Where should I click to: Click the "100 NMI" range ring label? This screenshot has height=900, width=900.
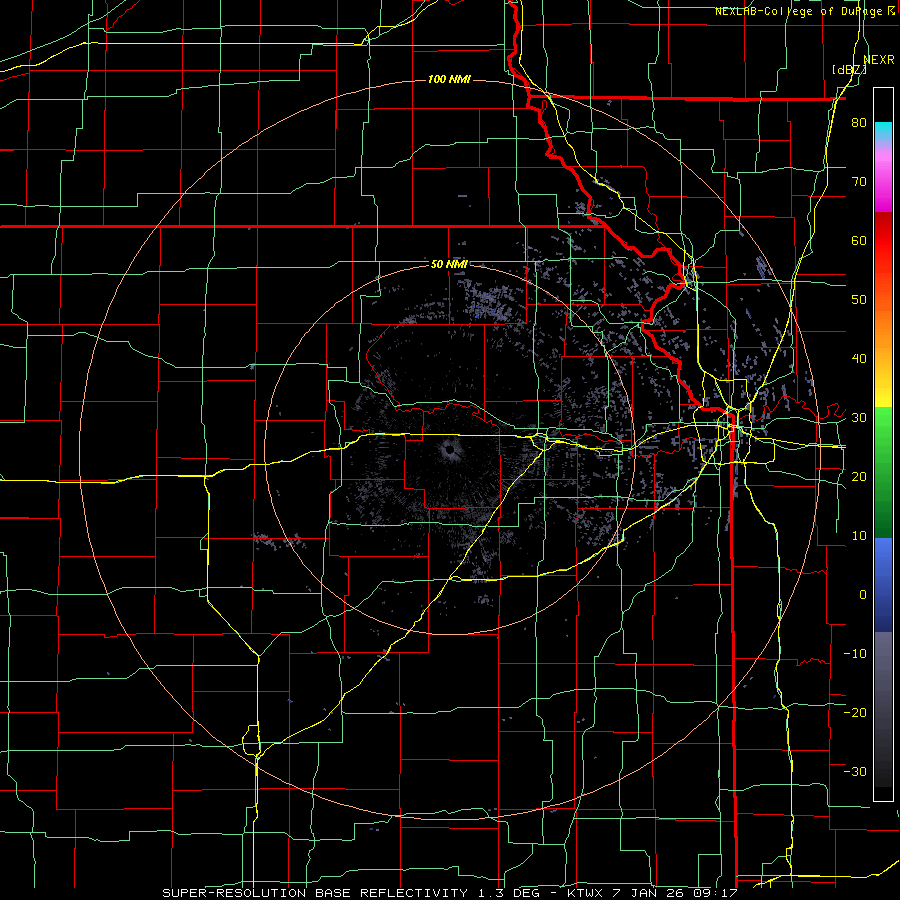[449, 79]
